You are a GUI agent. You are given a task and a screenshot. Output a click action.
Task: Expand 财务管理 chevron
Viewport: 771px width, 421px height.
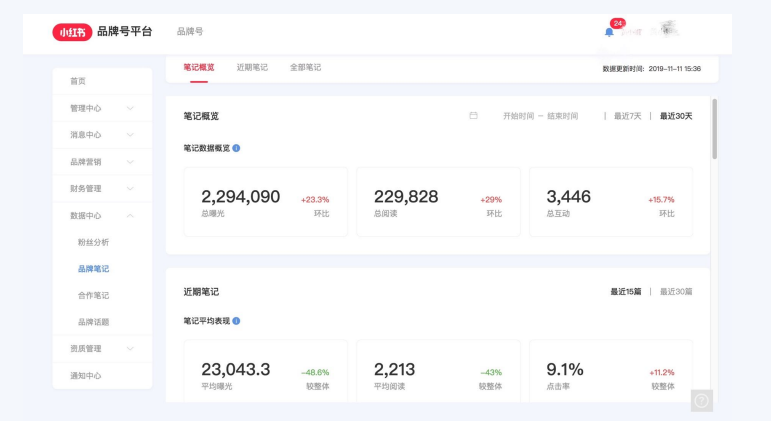(x=130, y=188)
